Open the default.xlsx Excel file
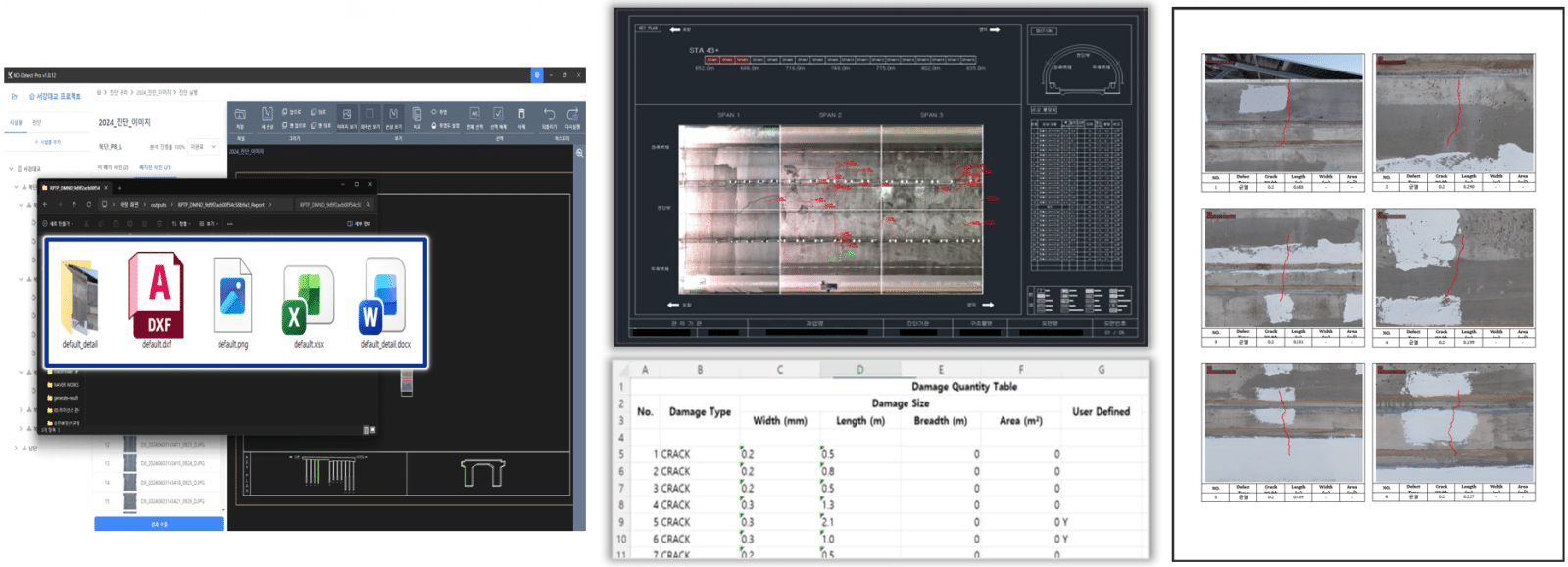 point(309,304)
